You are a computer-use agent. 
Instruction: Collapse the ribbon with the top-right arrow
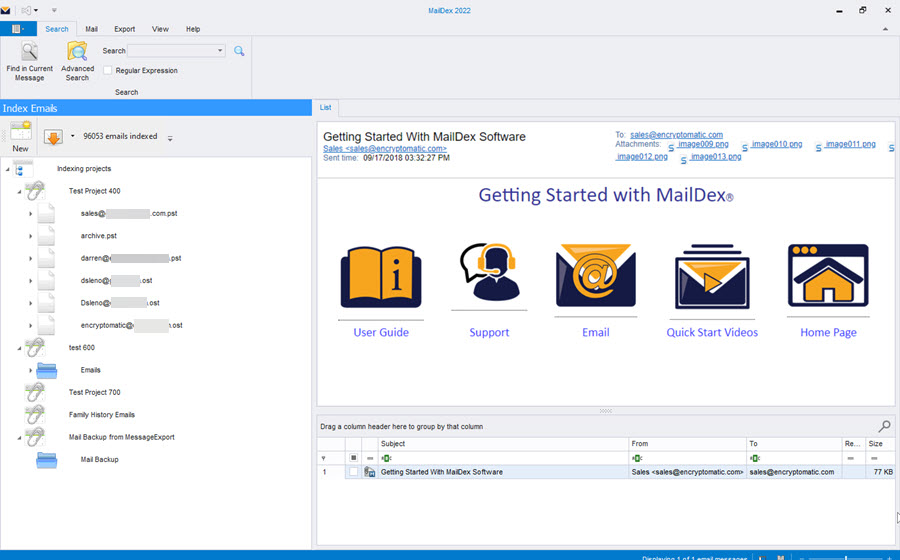[x=885, y=29]
